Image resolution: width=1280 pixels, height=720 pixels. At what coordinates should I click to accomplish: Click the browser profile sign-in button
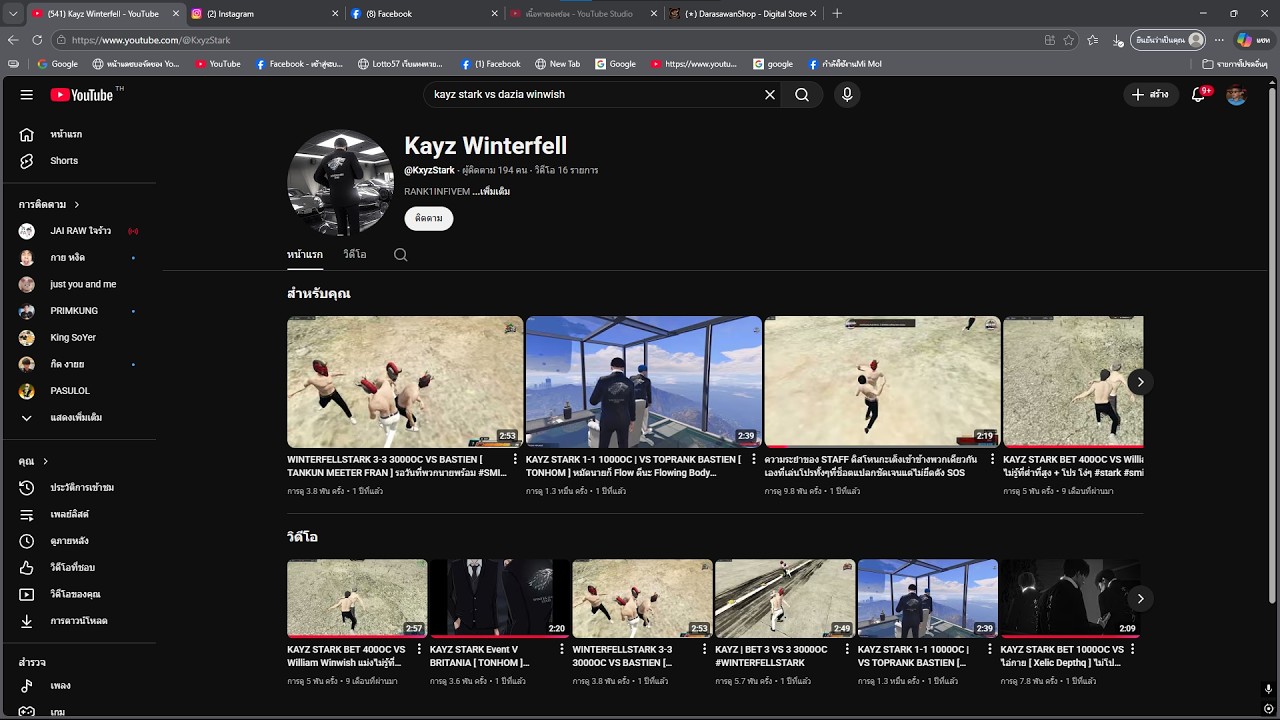[x=1170, y=40]
